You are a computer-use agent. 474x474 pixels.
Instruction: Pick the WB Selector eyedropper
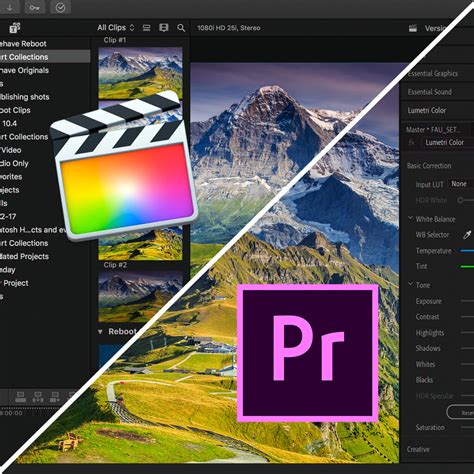[467, 235]
